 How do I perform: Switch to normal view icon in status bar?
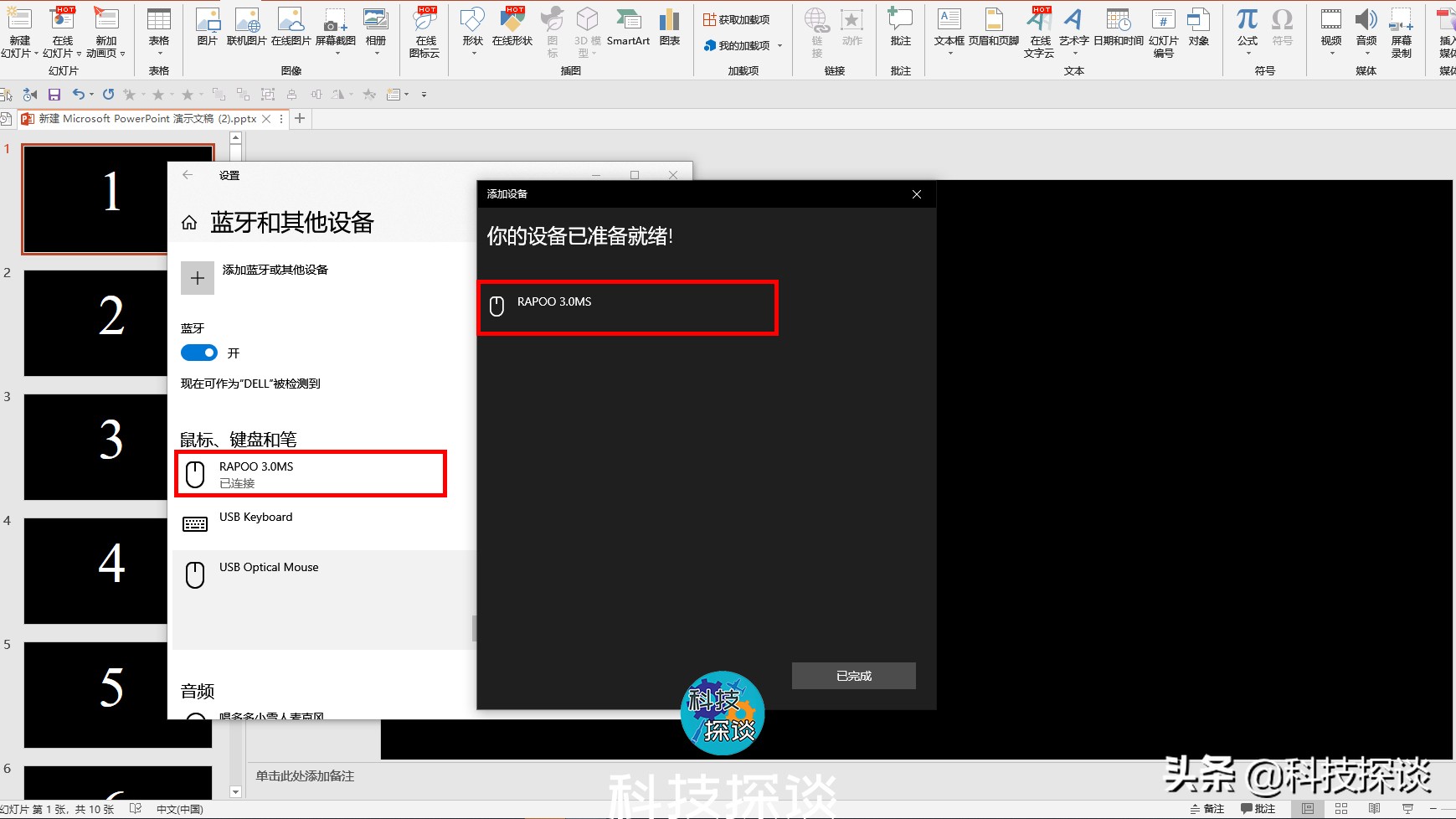tap(1308, 809)
